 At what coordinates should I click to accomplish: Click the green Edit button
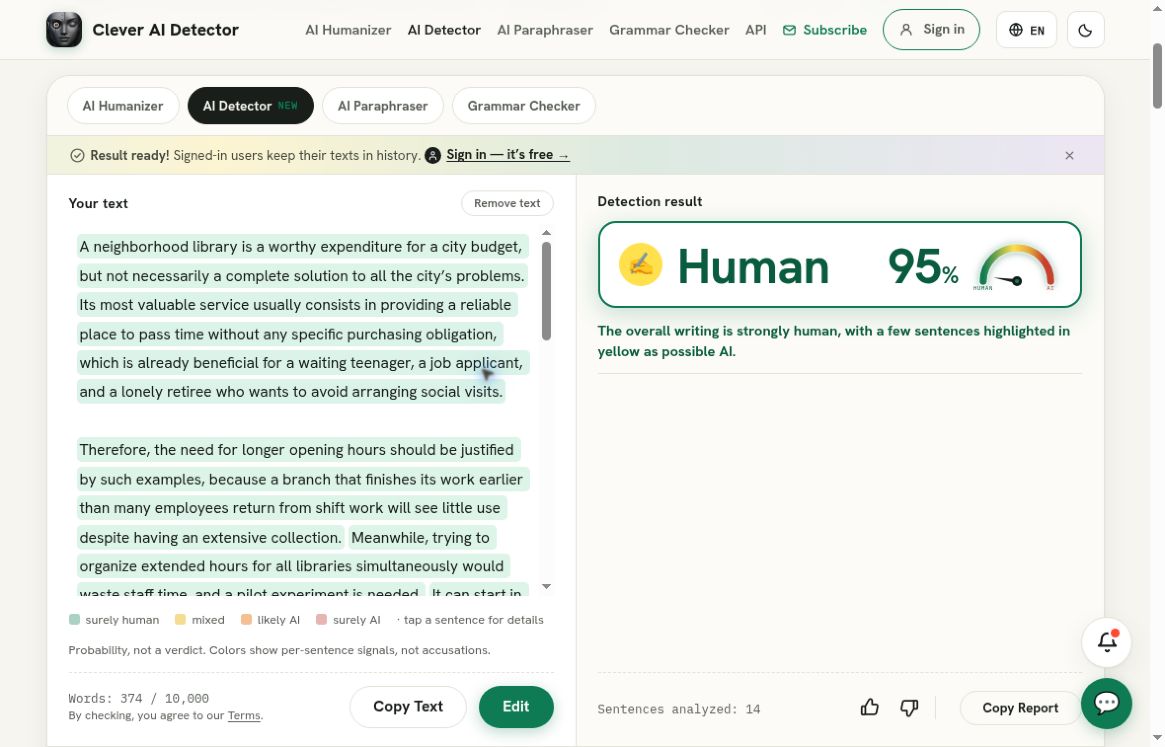tap(516, 707)
